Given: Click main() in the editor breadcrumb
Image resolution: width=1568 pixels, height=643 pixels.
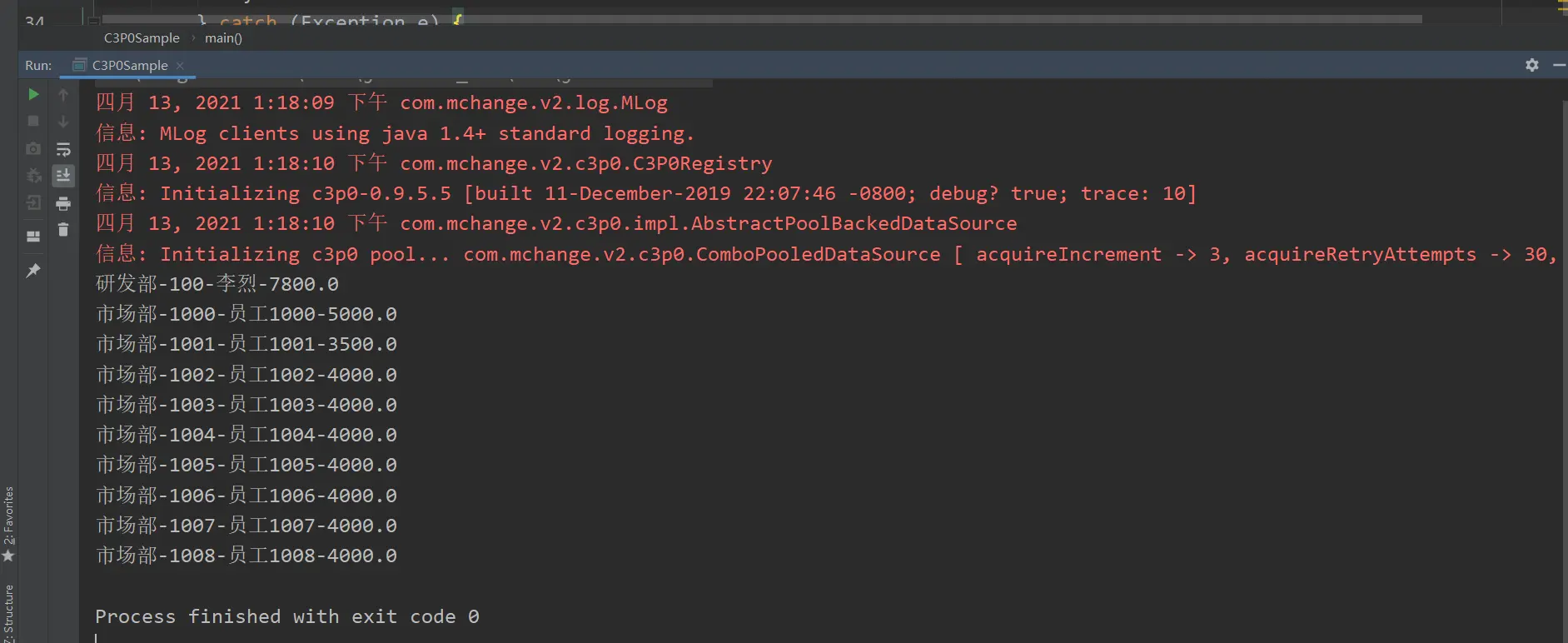Looking at the screenshot, I should [x=223, y=38].
